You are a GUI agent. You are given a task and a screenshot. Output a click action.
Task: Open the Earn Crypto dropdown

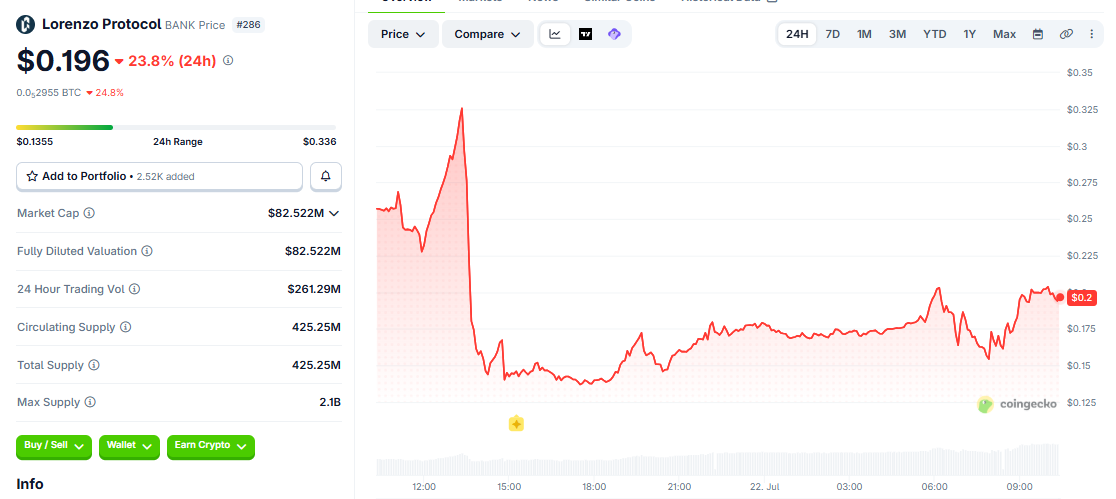click(211, 446)
